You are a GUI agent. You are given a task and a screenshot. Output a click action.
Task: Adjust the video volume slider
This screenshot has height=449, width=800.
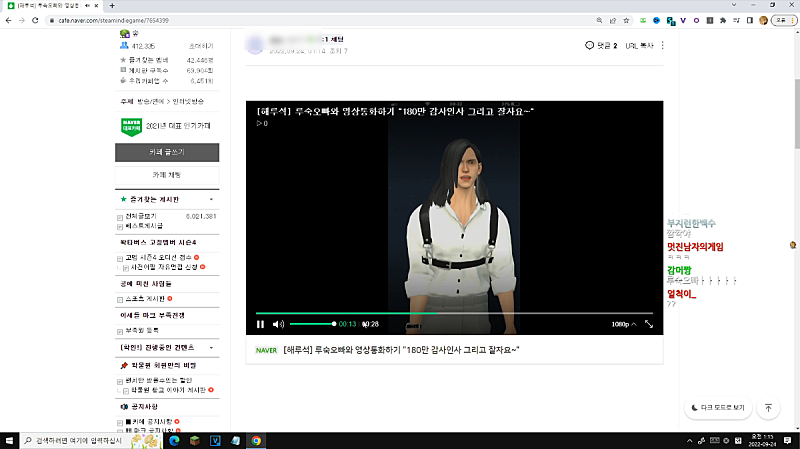(x=313, y=324)
